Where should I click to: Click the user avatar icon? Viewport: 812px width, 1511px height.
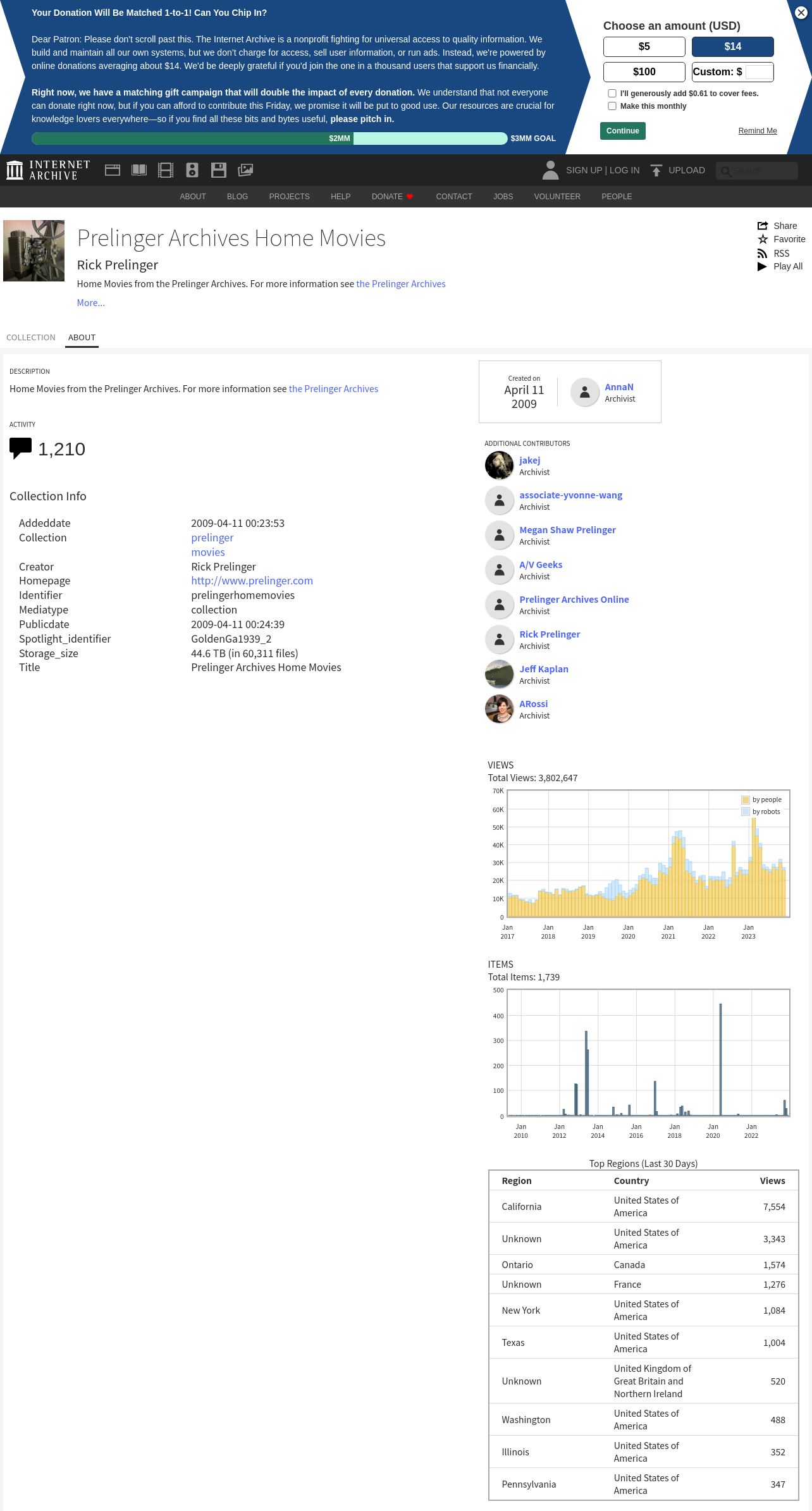(551, 170)
